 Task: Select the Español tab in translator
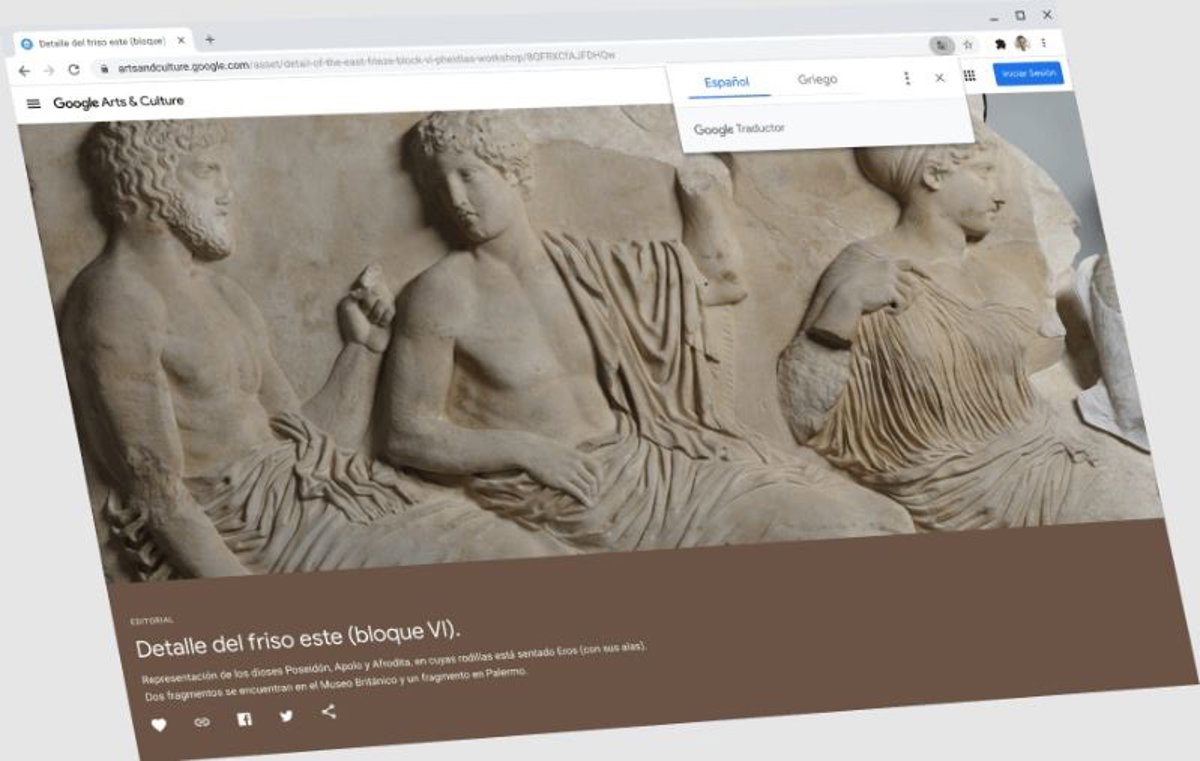pyautogui.click(x=727, y=83)
